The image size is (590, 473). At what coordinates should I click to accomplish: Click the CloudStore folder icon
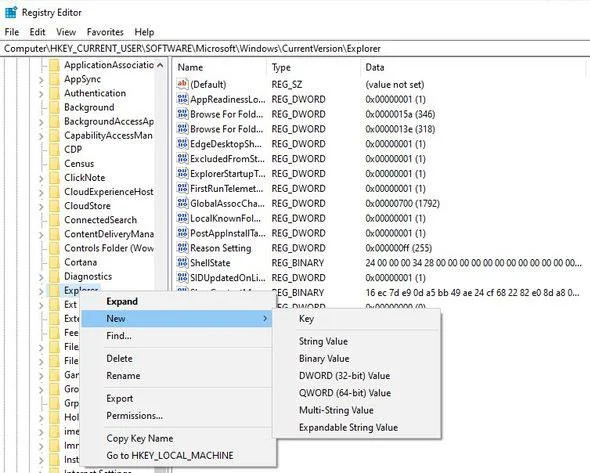point(55,206)
